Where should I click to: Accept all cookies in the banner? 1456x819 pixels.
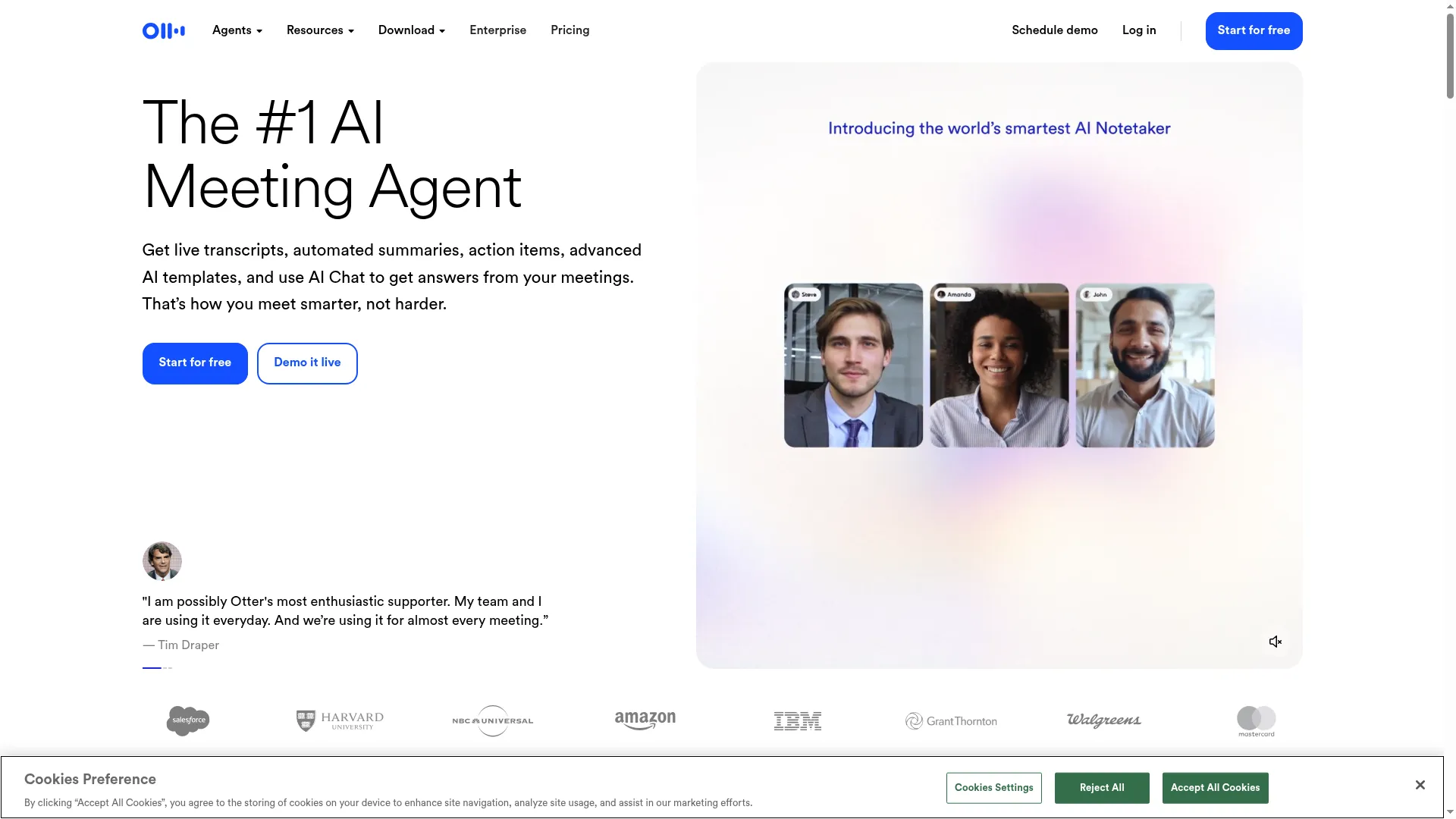point(1215,788)
